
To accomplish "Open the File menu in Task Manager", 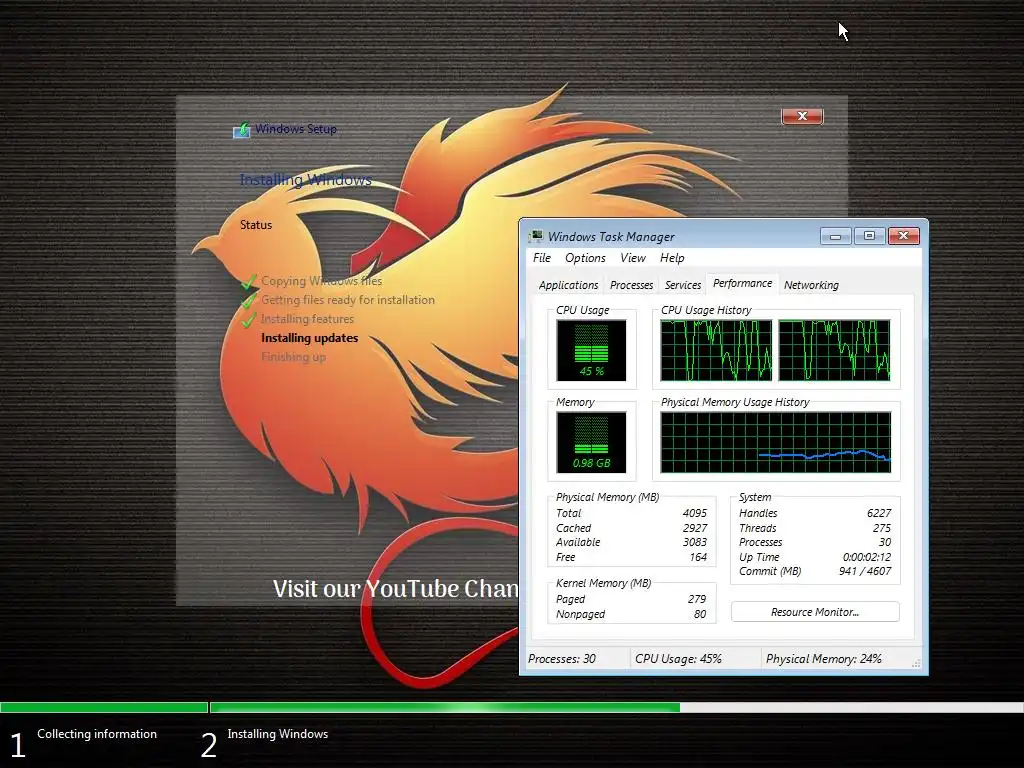I will click(x=541, y=258).
